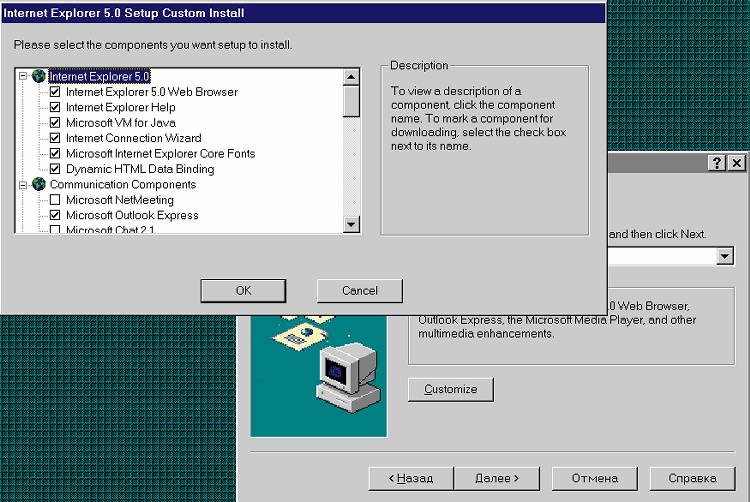Screen dimensions: 750x502
Task: Uncheck Microsoft Internet Explorer Core Fonts
Action: tap(55, 153)
